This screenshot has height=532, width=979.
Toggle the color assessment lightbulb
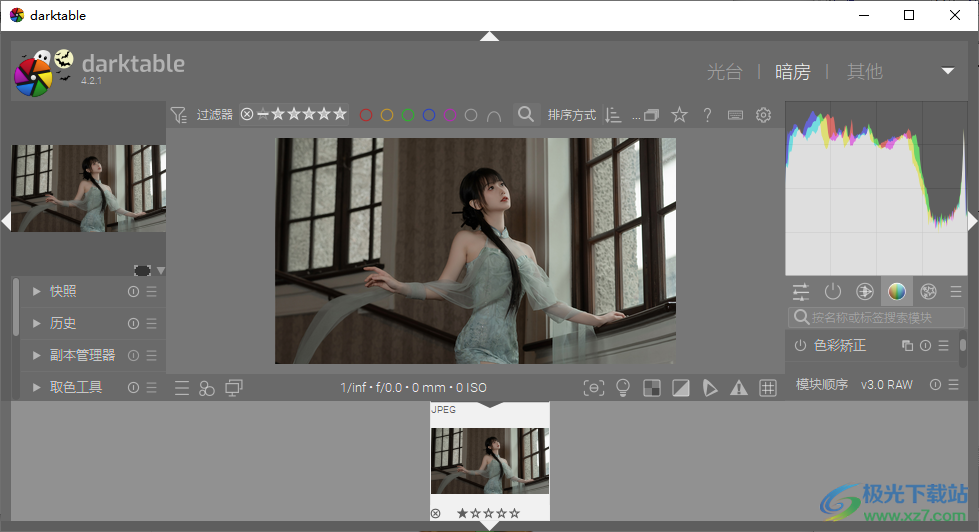click(622, 388)
